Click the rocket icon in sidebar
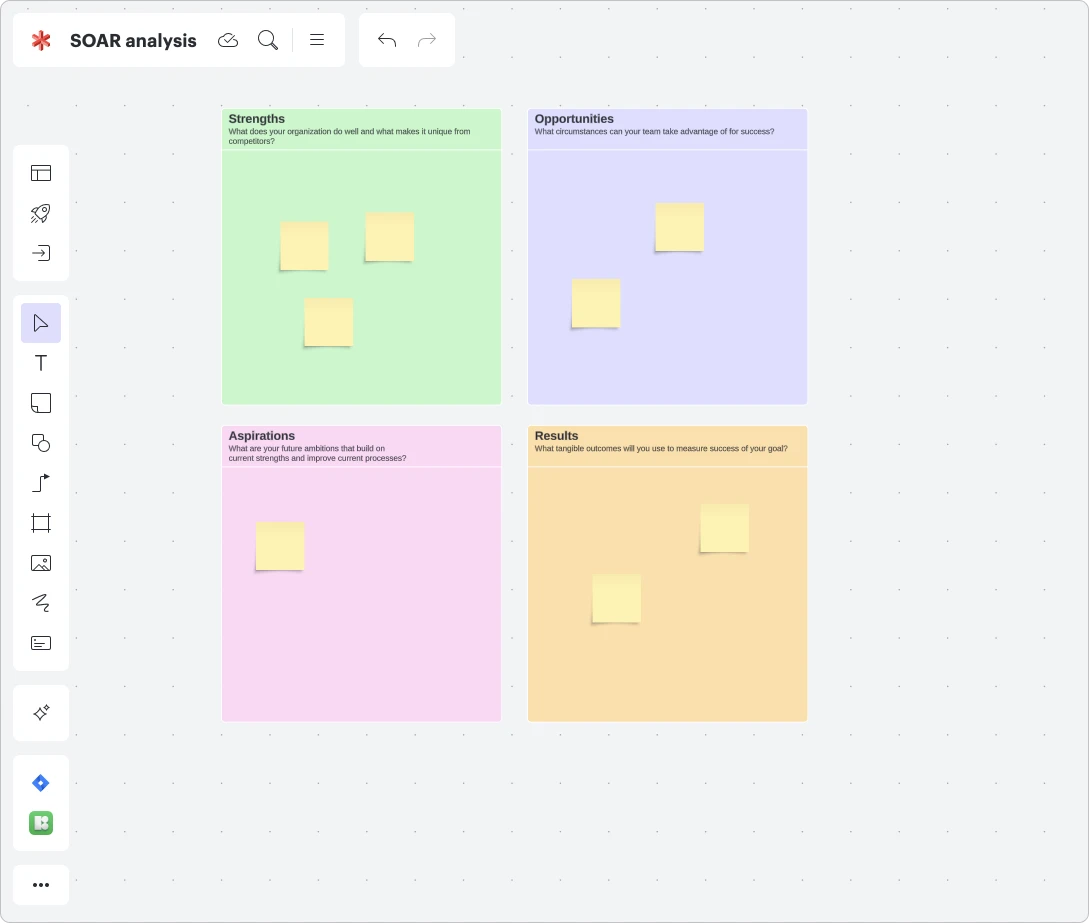1089x923 pixels. (41, 213)
